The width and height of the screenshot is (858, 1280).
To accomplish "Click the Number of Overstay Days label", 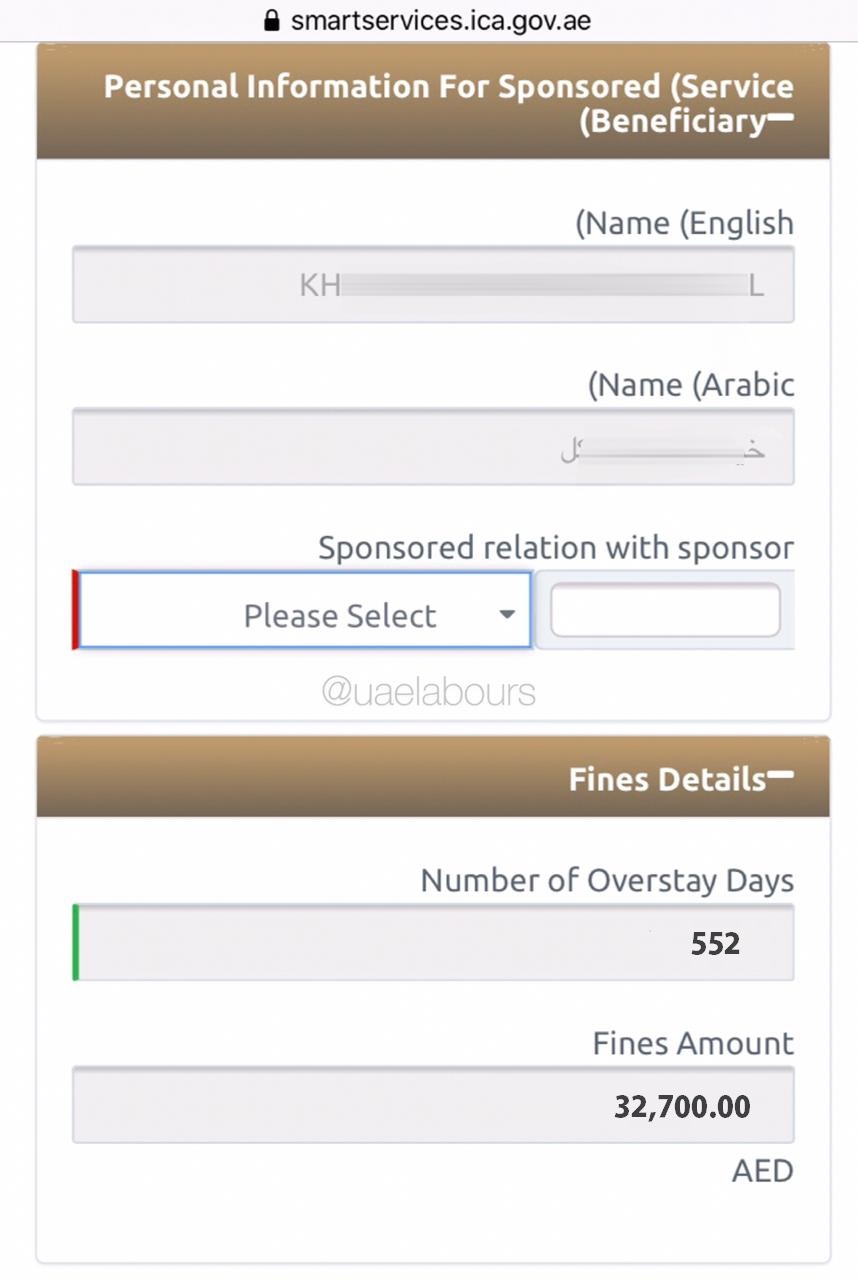I will 607,881.
